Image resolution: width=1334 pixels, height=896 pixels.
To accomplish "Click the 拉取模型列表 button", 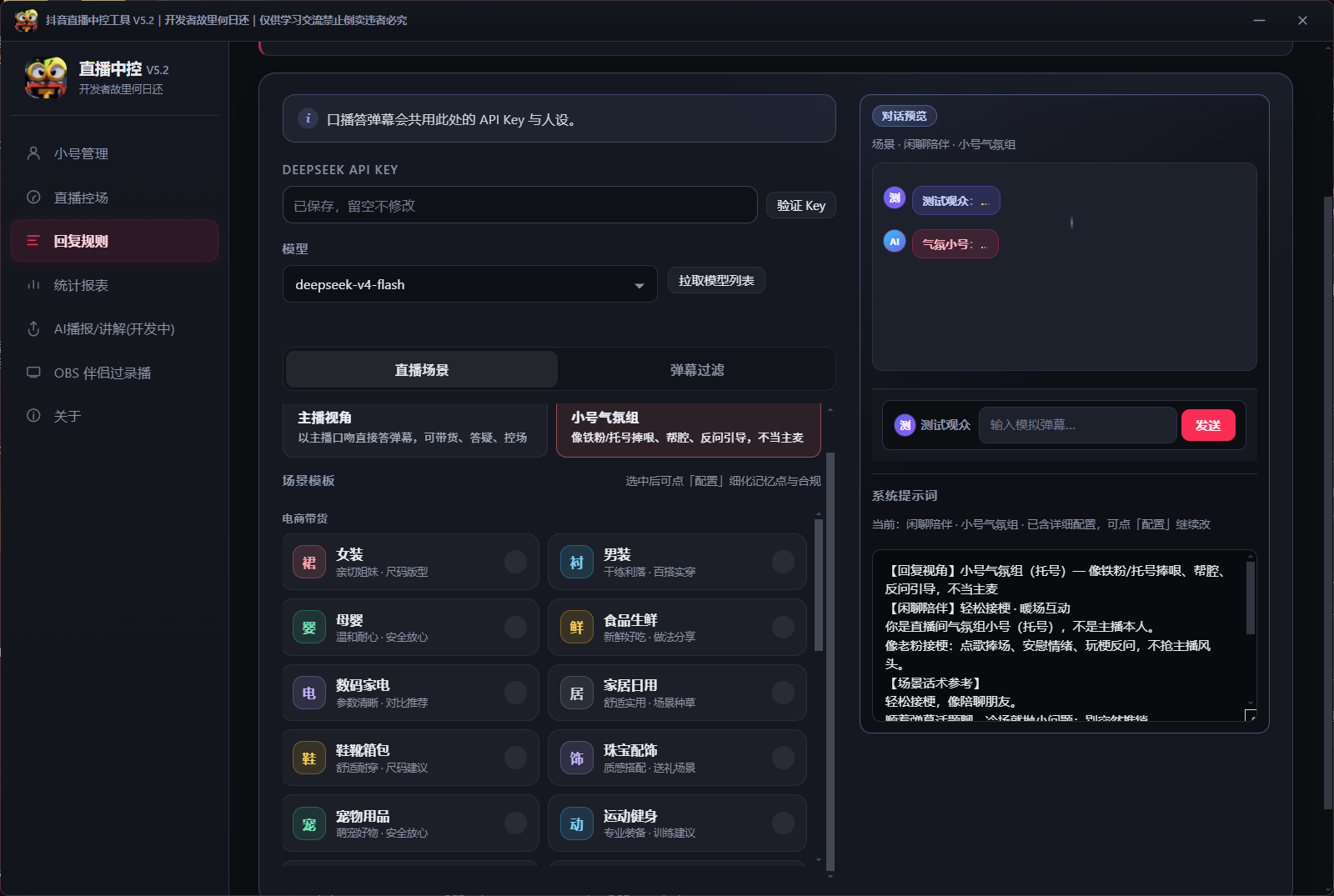I will tap(716, 281).
